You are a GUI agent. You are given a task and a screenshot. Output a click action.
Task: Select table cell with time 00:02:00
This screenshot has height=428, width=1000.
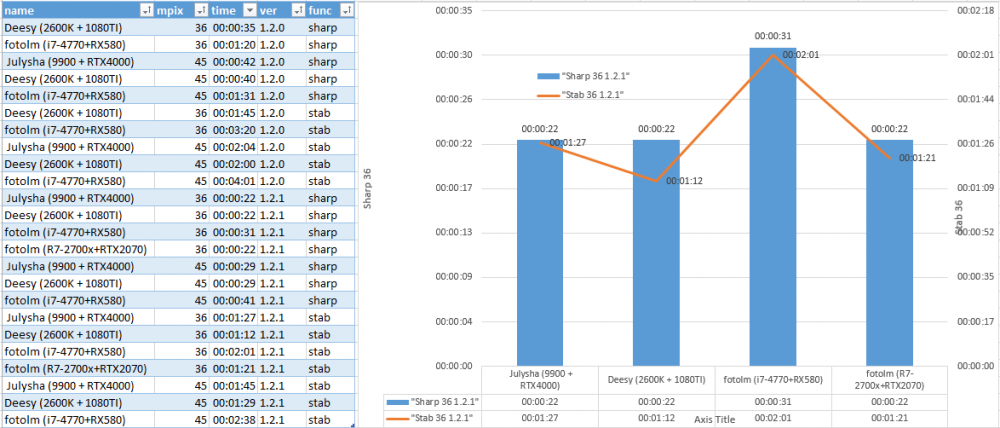233,164
